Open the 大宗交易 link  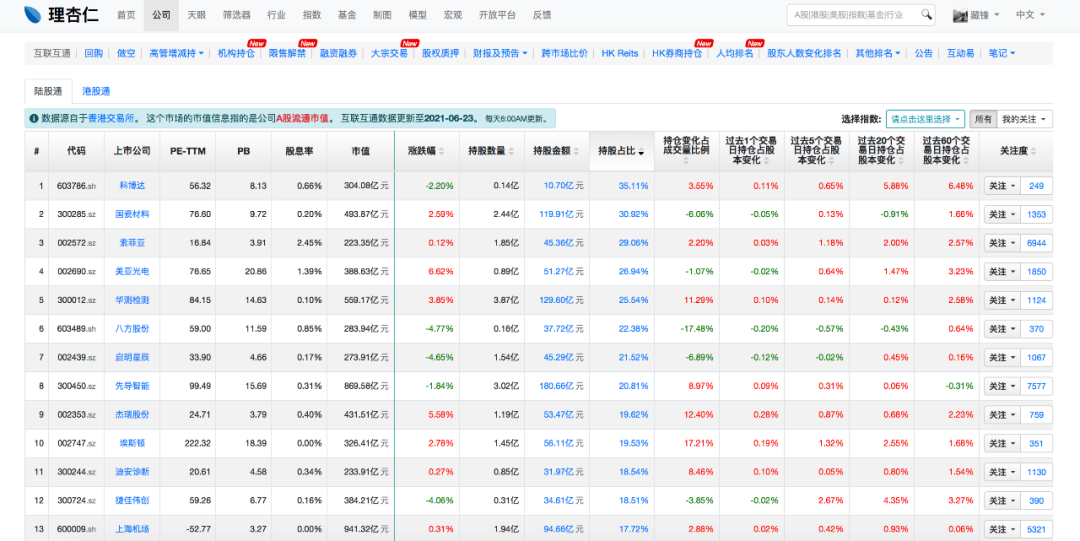pyautogui.click(x=389, y=53)
